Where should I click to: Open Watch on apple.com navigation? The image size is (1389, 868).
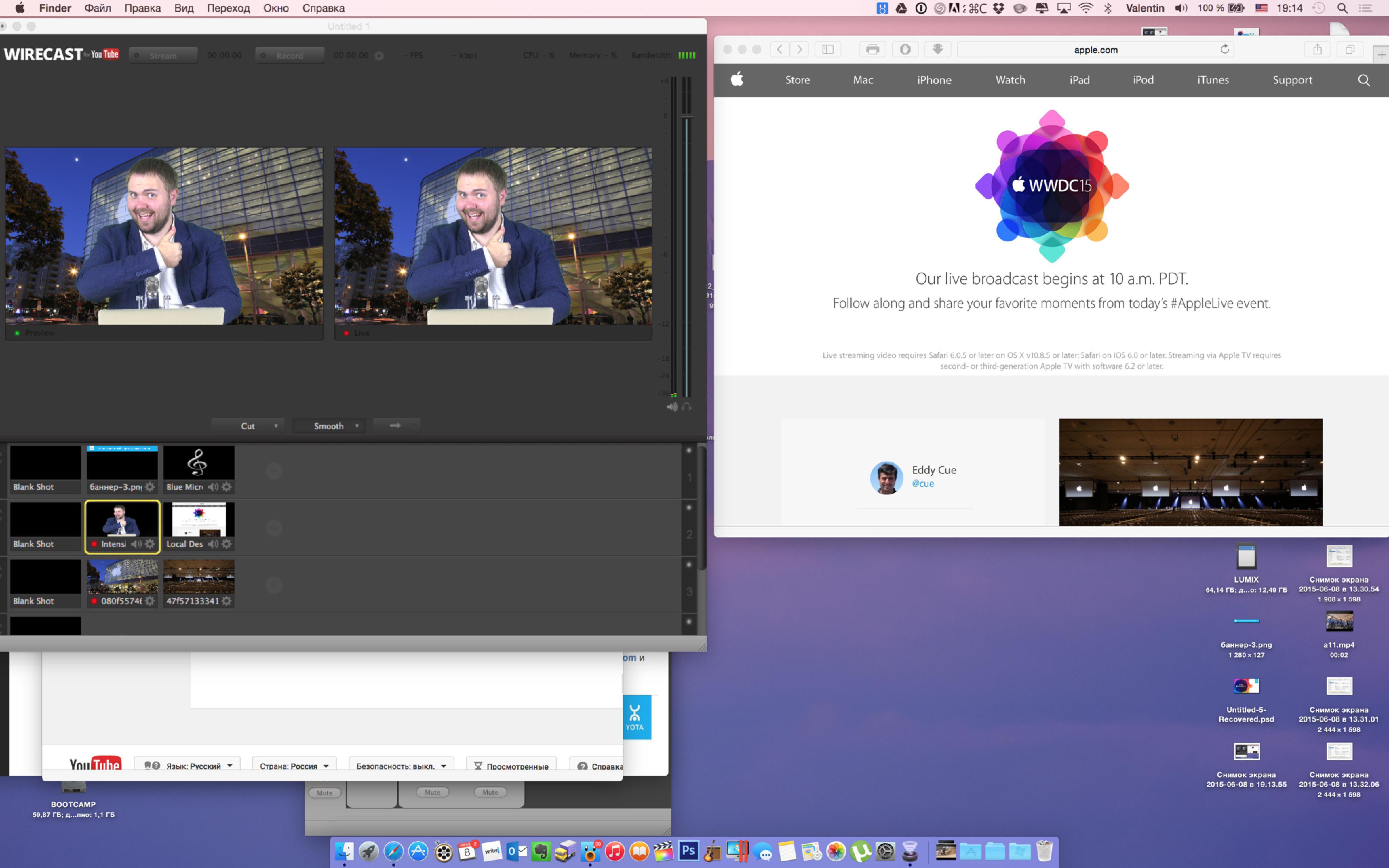pos(1010,80)
